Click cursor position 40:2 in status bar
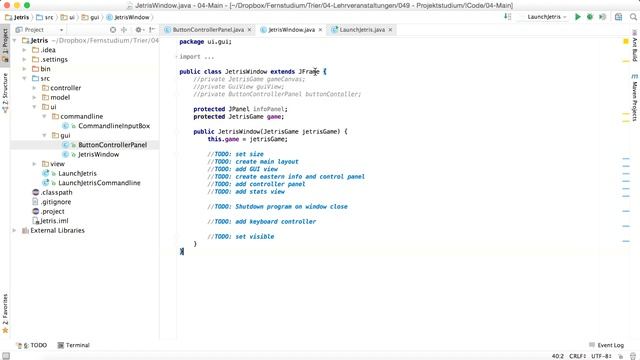 558,356
